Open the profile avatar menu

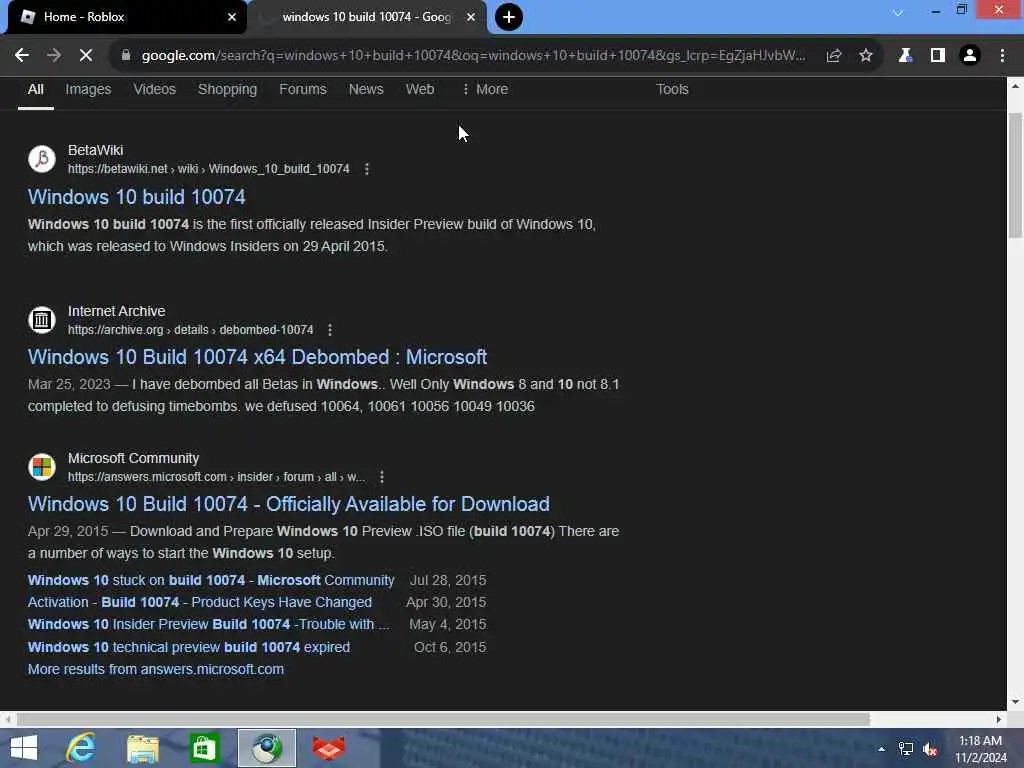click(x=970, y=56)
